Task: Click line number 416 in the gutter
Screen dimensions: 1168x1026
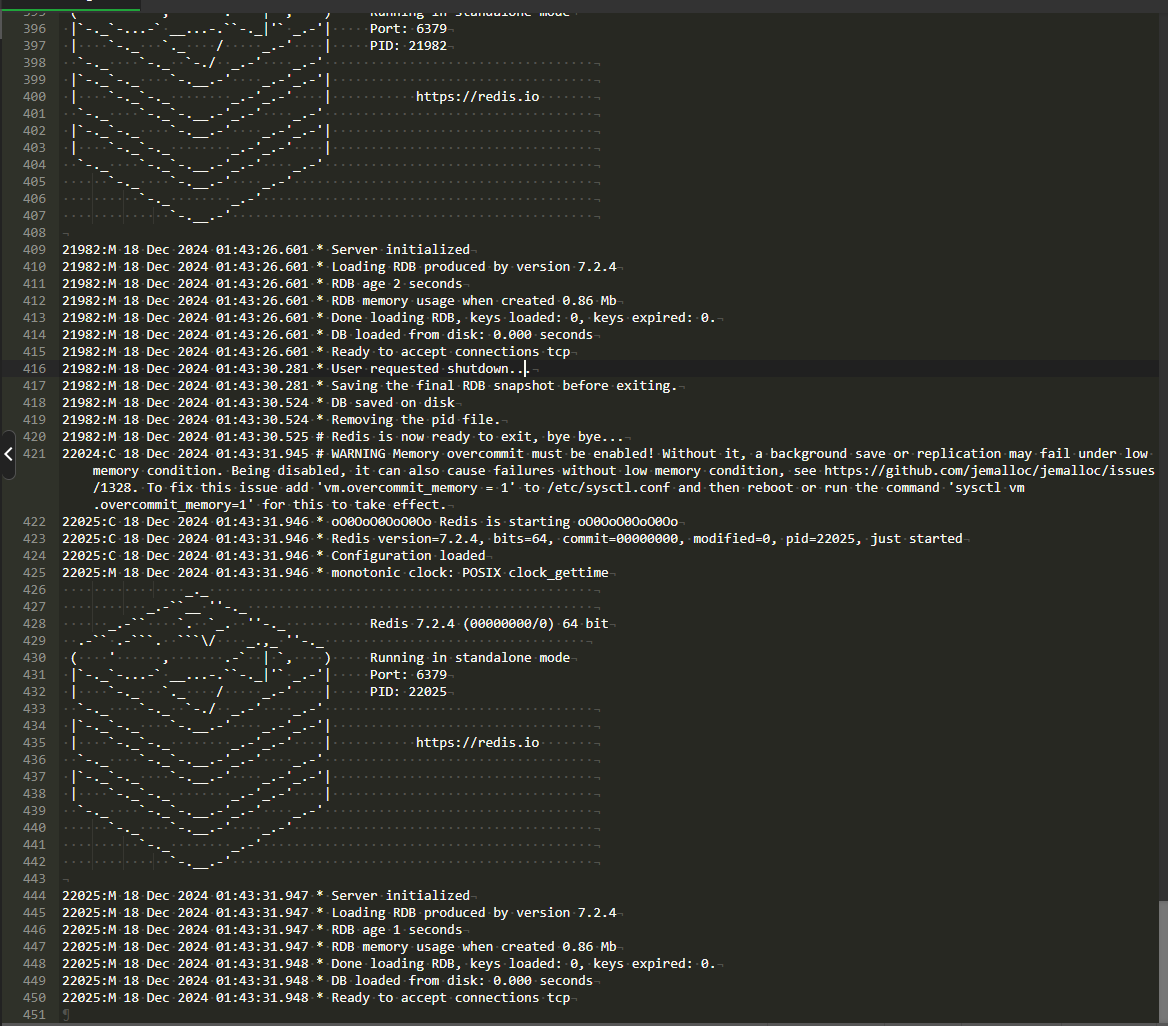Action: pos(34,369)
